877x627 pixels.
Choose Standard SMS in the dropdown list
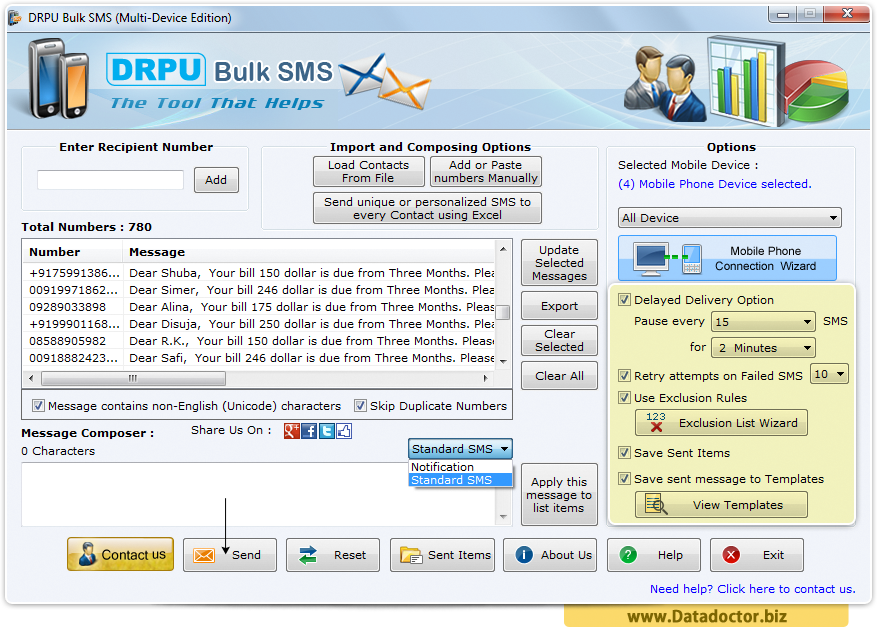pyautogui.click(x=460, y=480)
